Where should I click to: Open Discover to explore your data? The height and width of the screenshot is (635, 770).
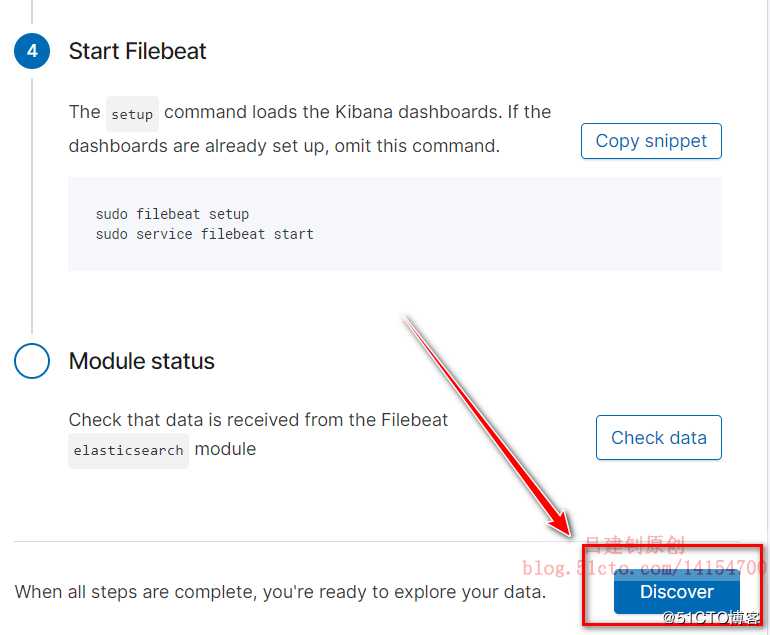pos(676,592)
